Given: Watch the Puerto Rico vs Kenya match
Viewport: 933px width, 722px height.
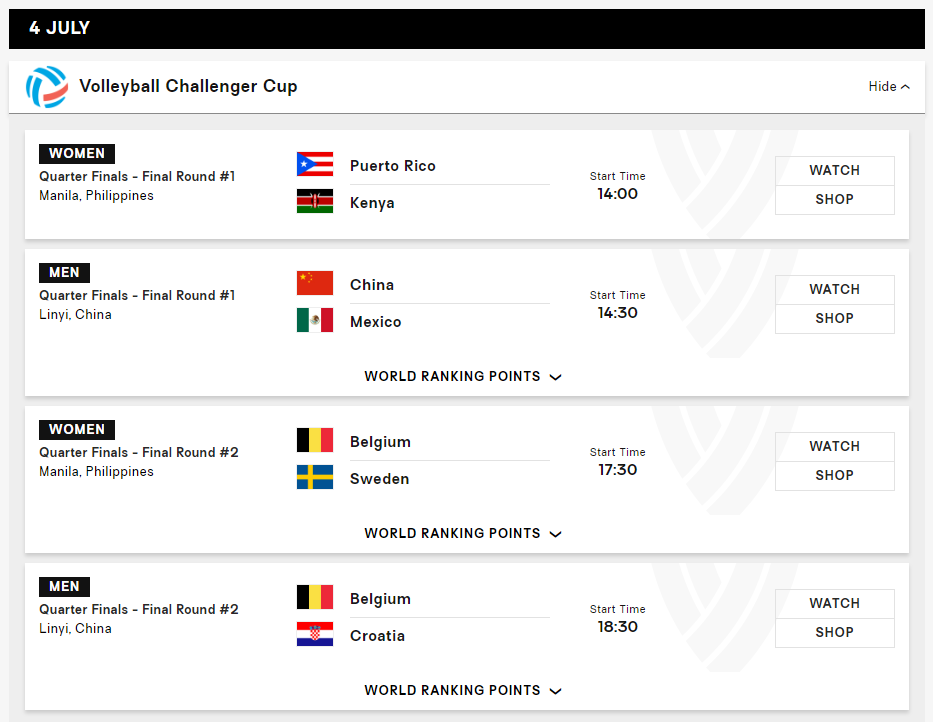Looking at the screenshot, I should [x=834, y=171].
